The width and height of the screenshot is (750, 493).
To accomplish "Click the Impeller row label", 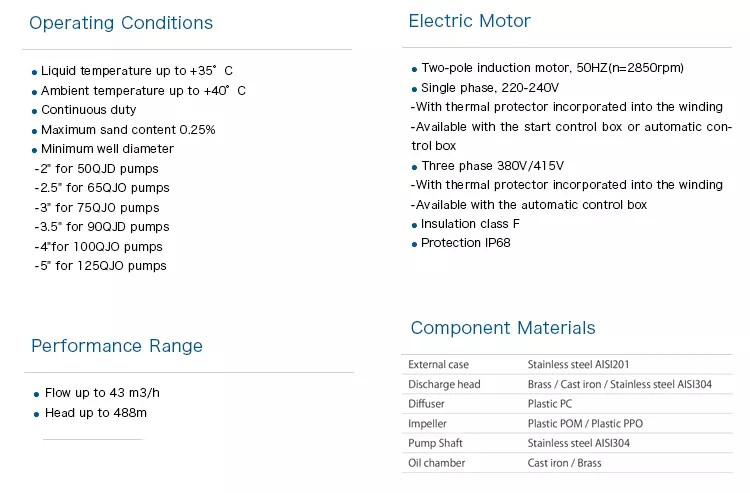I will click(427, 424).
